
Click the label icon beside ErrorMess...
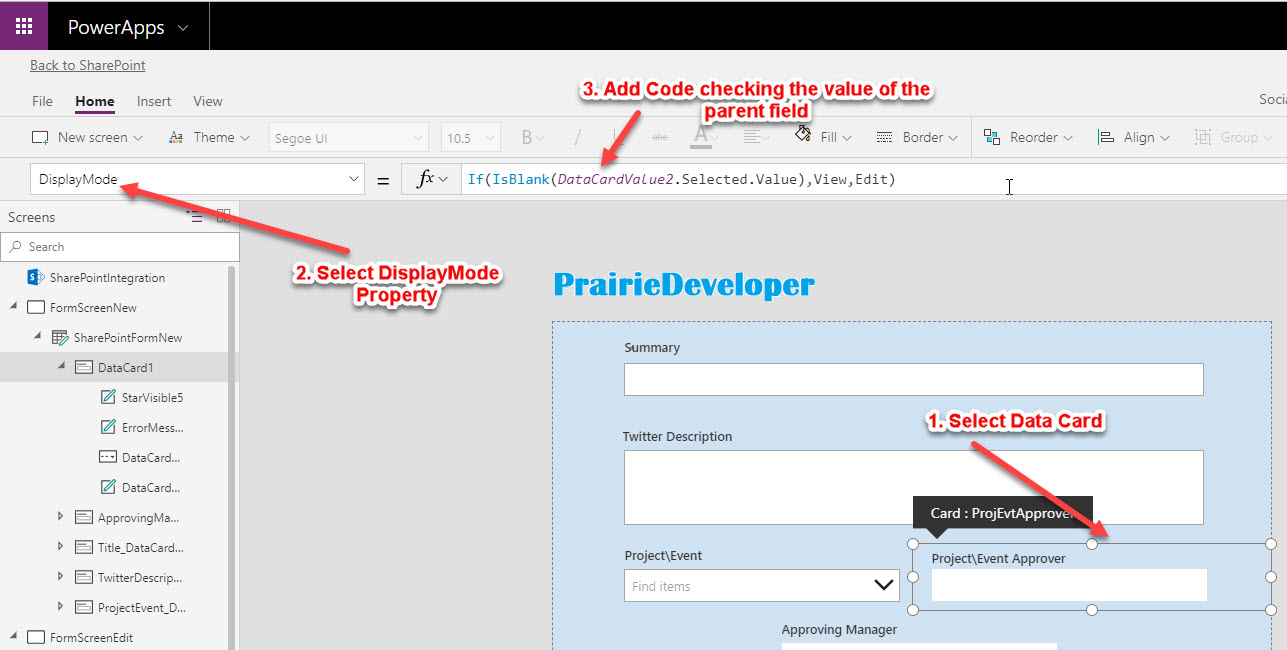[108, 427]
